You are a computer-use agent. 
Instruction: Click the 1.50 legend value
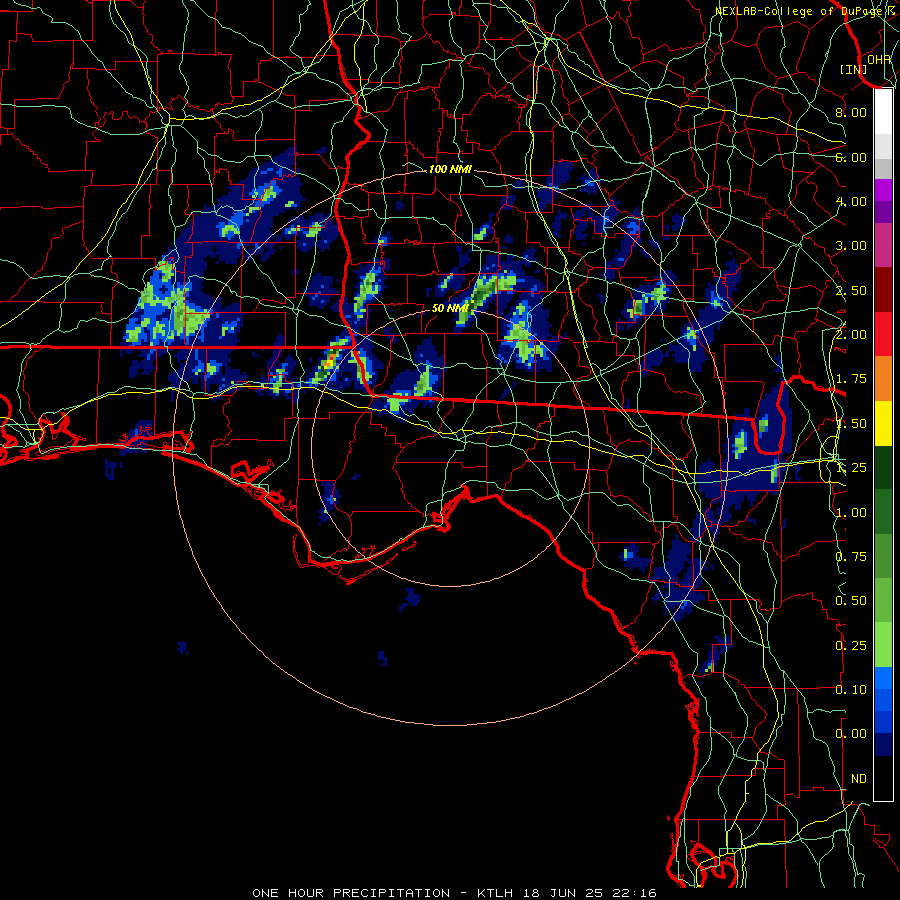pyautogui.click(x=851, y=424)
